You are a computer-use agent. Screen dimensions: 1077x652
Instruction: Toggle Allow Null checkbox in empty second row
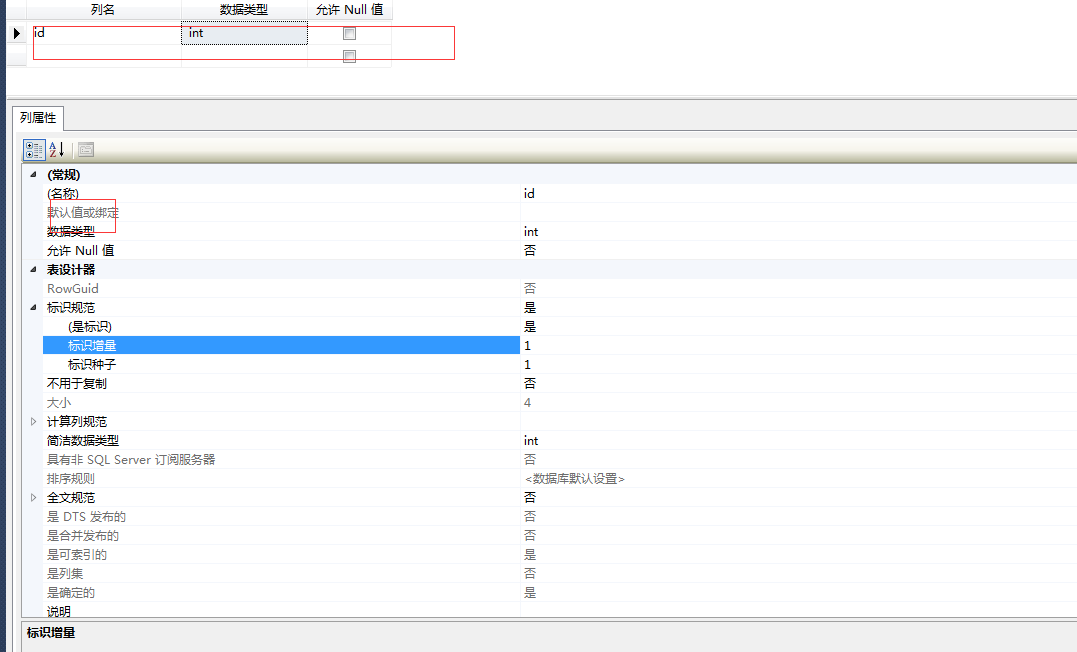click(350, 56)
